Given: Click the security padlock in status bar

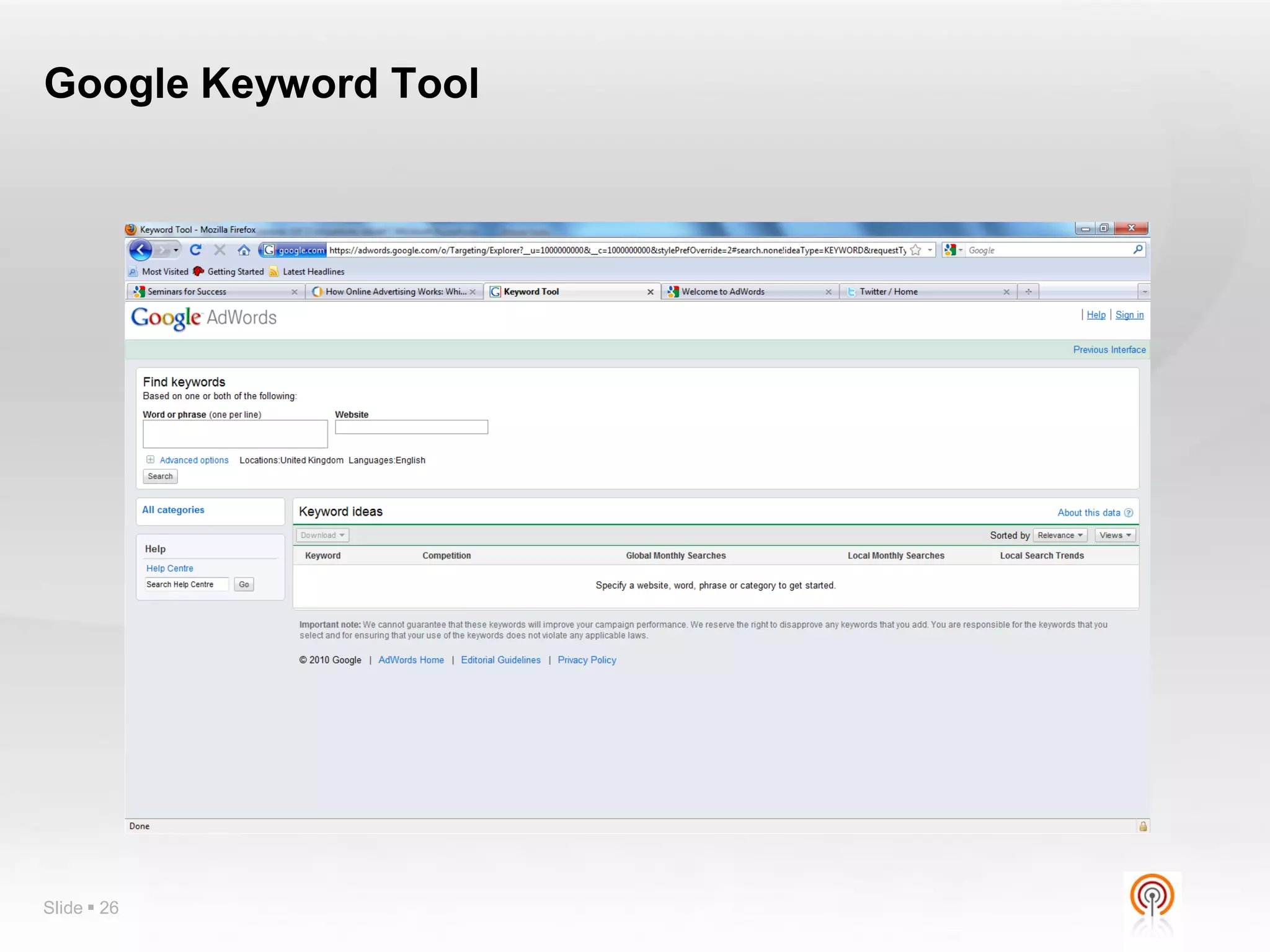Looking at the screenshot, I should tap(1143, 826).
